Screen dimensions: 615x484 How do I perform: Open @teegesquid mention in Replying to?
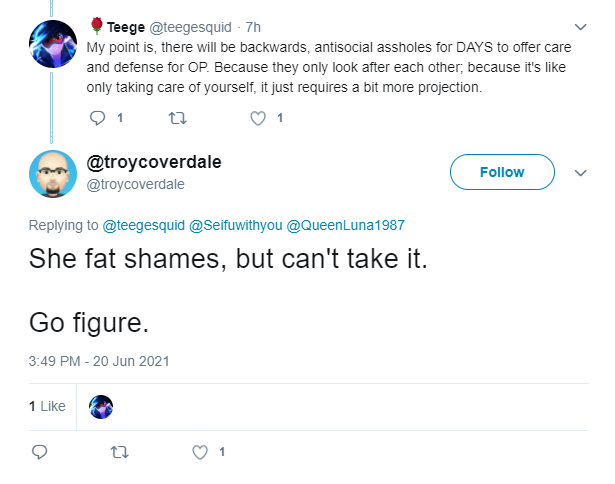click(144, 226)
